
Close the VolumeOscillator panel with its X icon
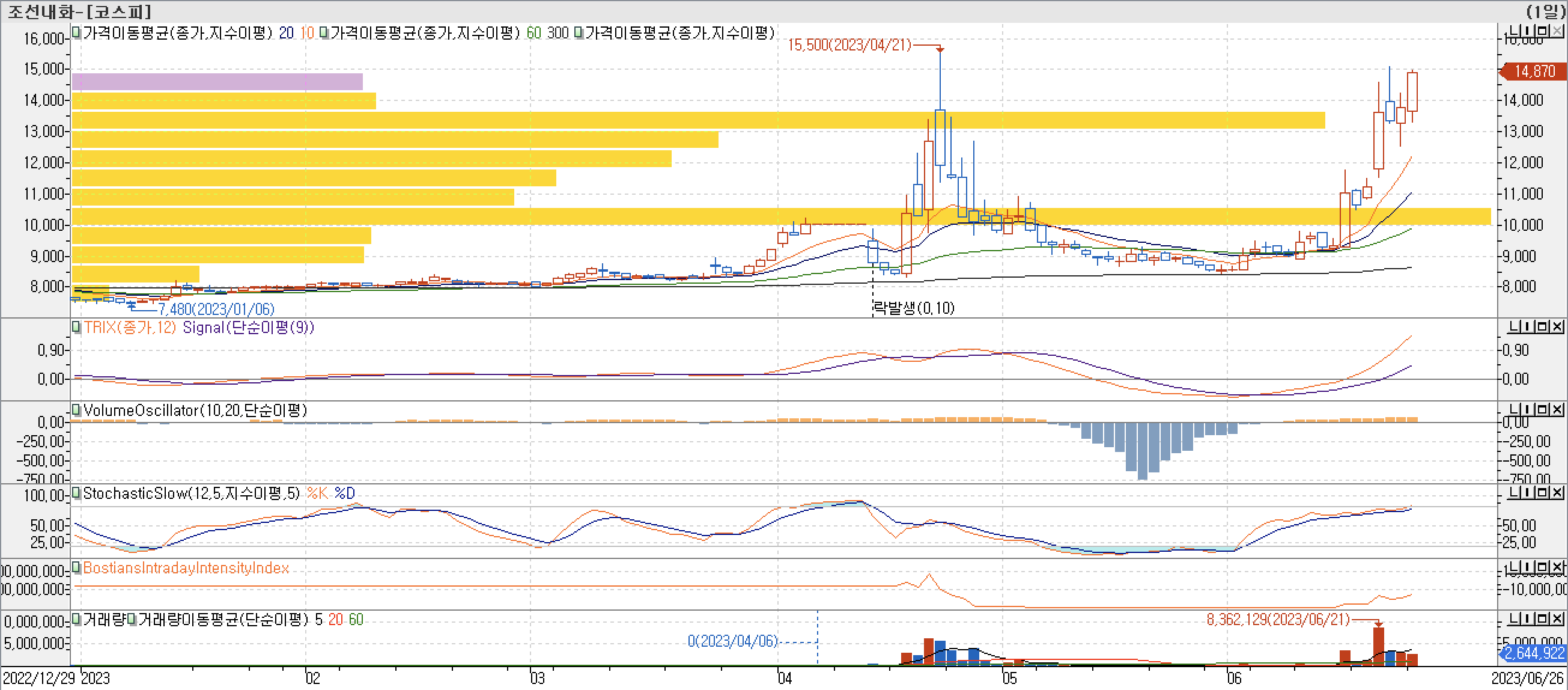pos(1557,409)
